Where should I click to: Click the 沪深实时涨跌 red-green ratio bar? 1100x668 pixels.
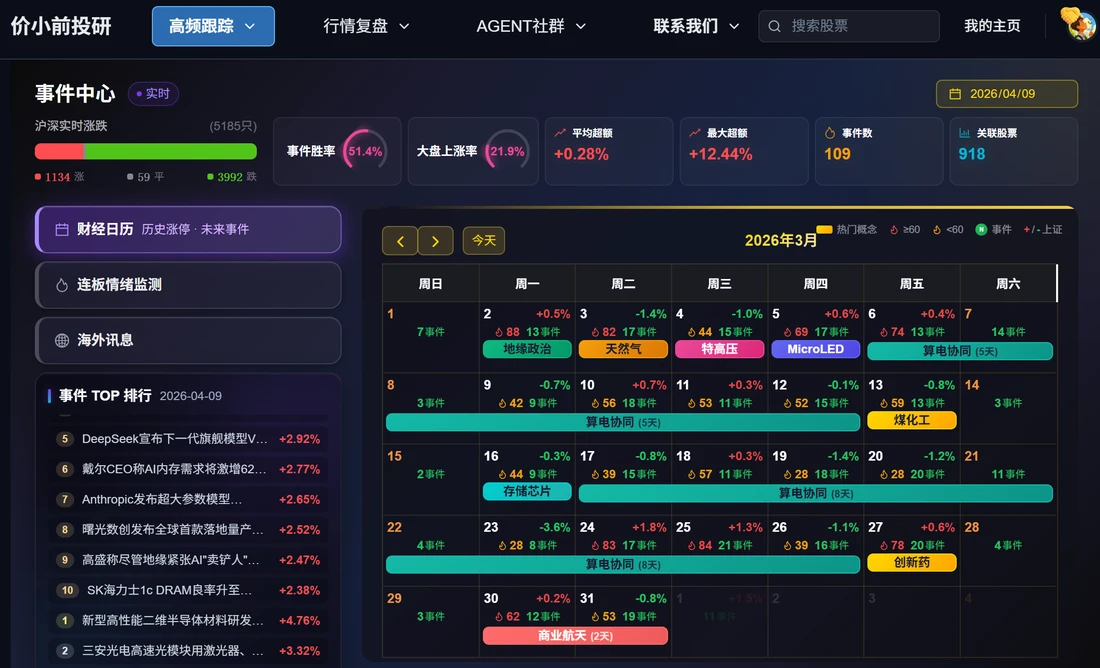[x=146, y=151]
